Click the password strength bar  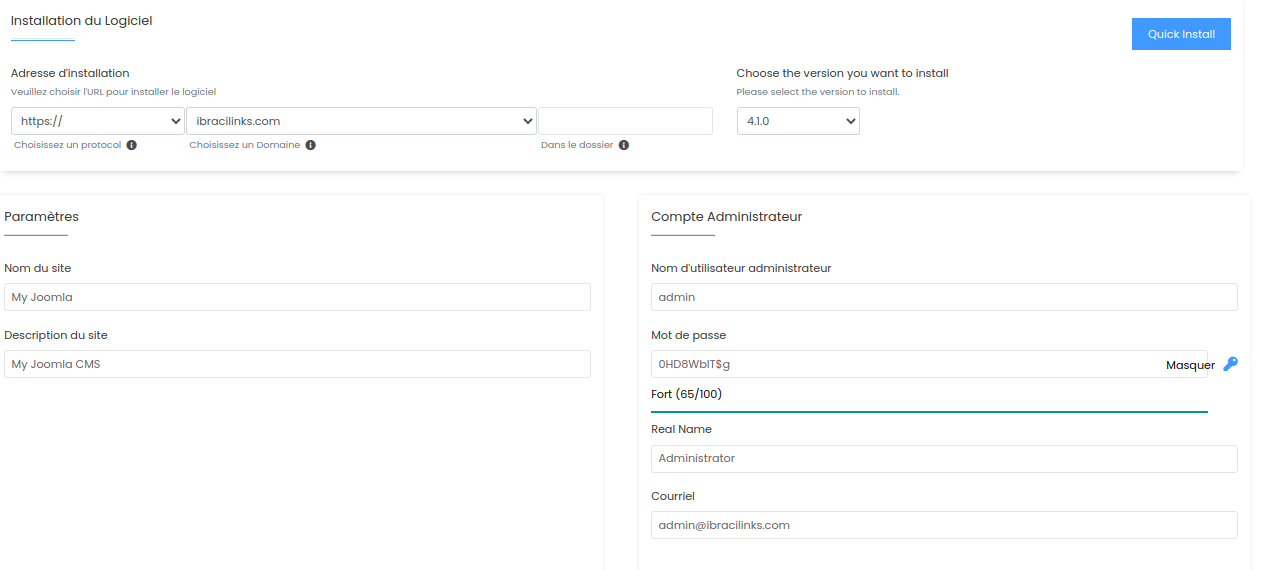929,411
